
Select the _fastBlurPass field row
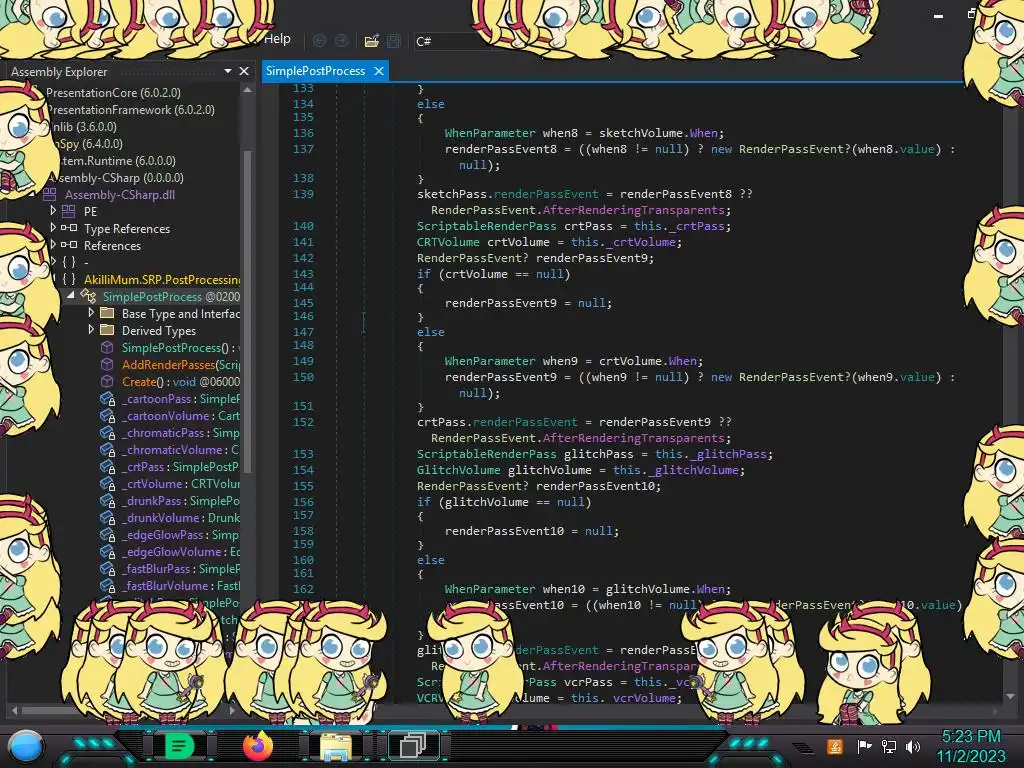point(170,568)
